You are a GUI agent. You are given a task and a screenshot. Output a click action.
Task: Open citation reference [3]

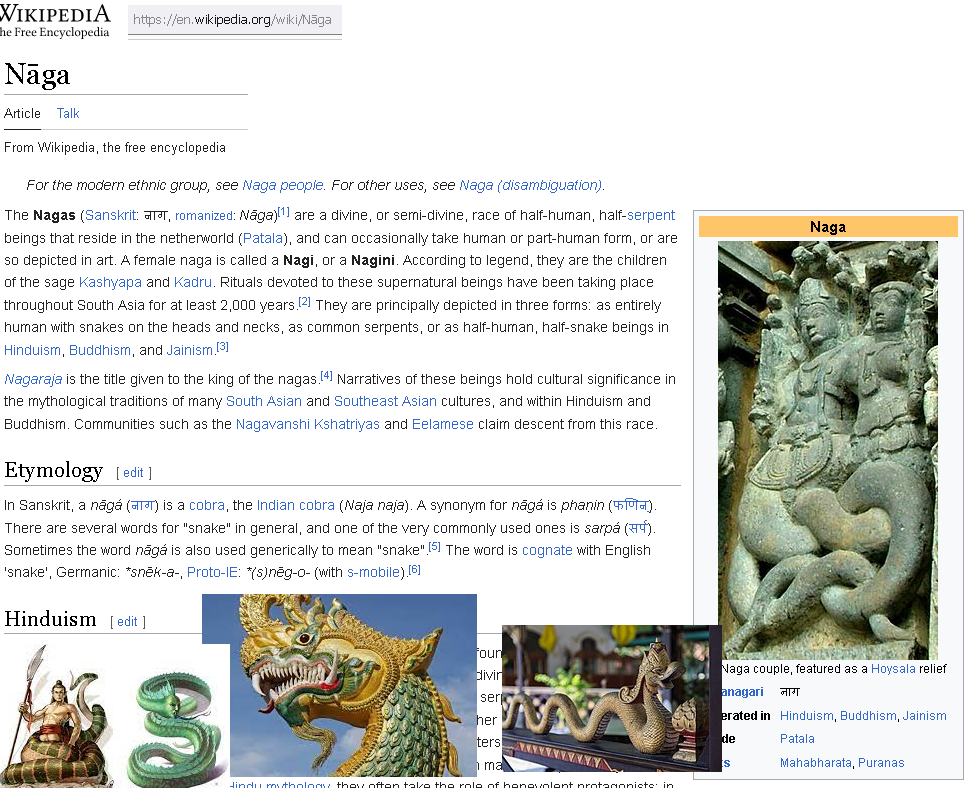click(x=223, y=347)
